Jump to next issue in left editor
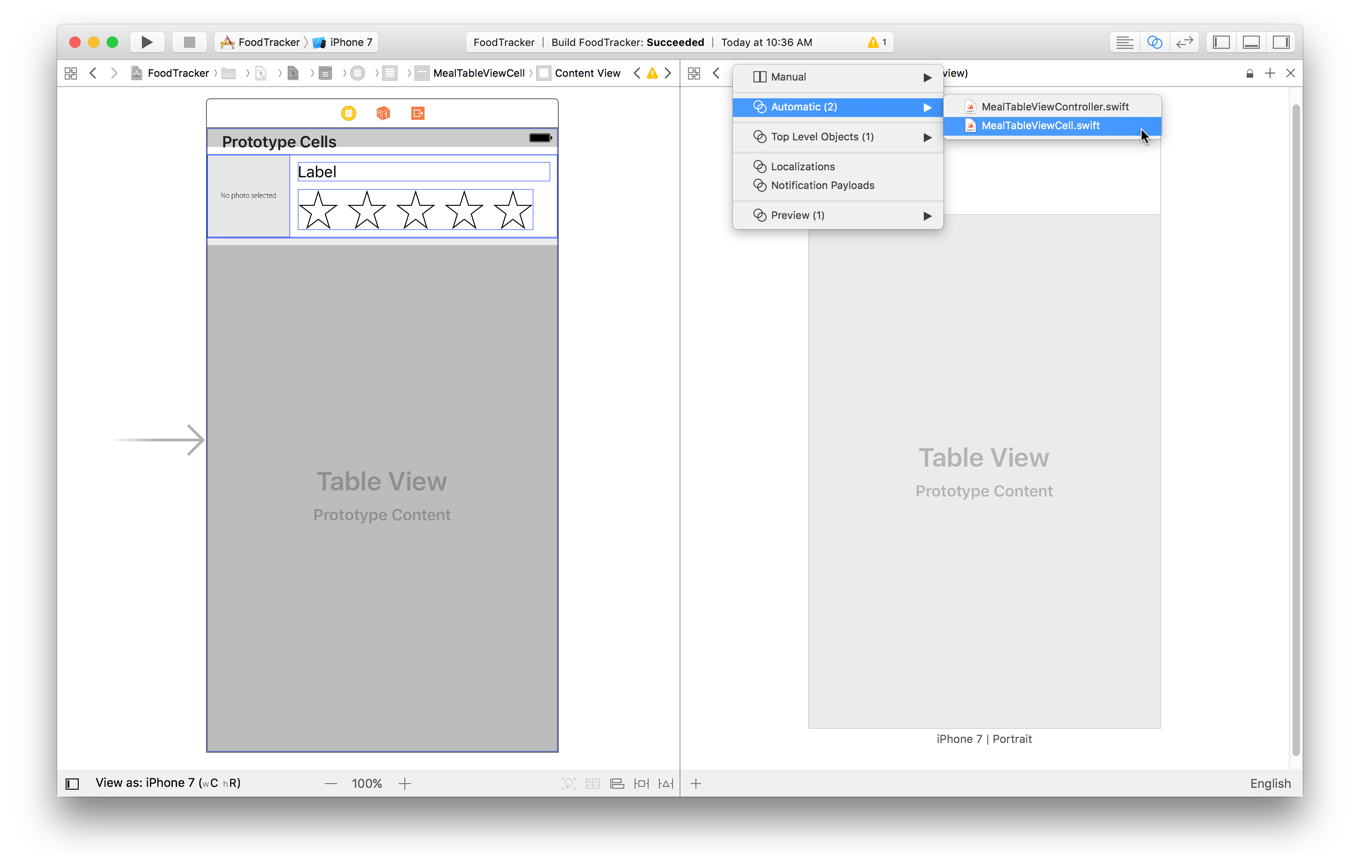This screenshot has height=866, width=1360. coord(668,73)
